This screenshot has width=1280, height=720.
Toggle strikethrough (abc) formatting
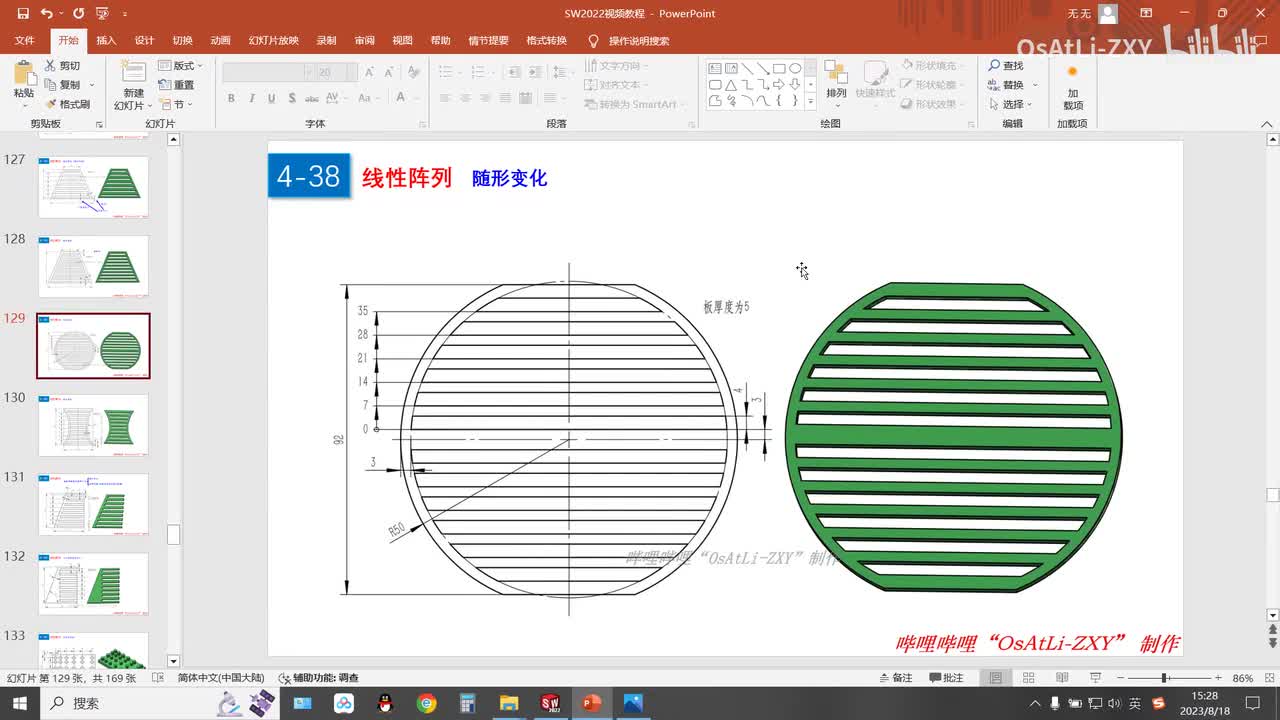click(x=312, y=98)
